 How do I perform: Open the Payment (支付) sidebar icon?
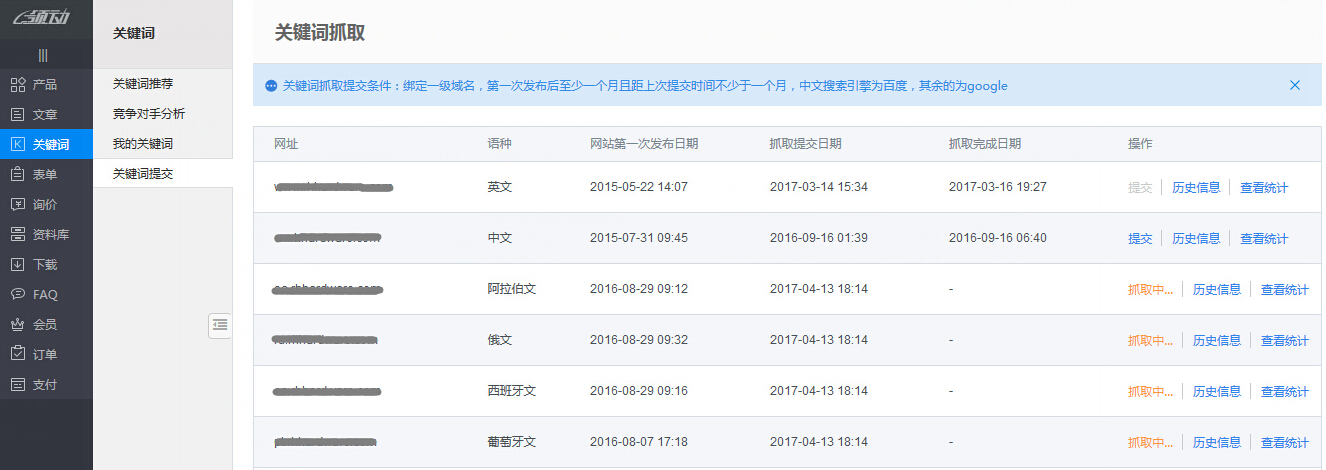point(18,384)
